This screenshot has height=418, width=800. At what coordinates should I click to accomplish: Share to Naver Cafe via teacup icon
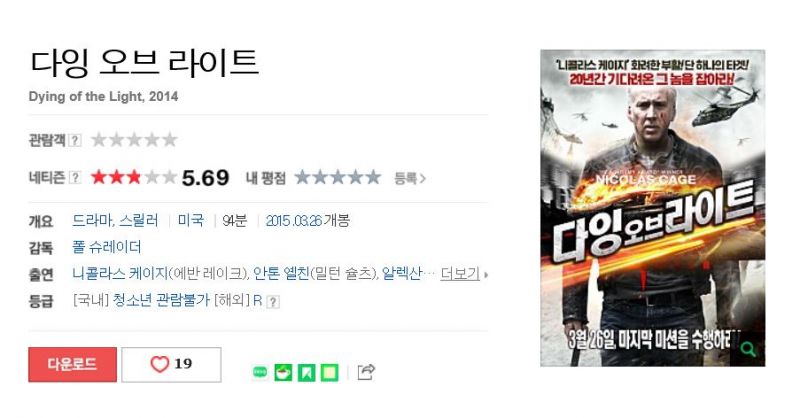coord(283,373)
